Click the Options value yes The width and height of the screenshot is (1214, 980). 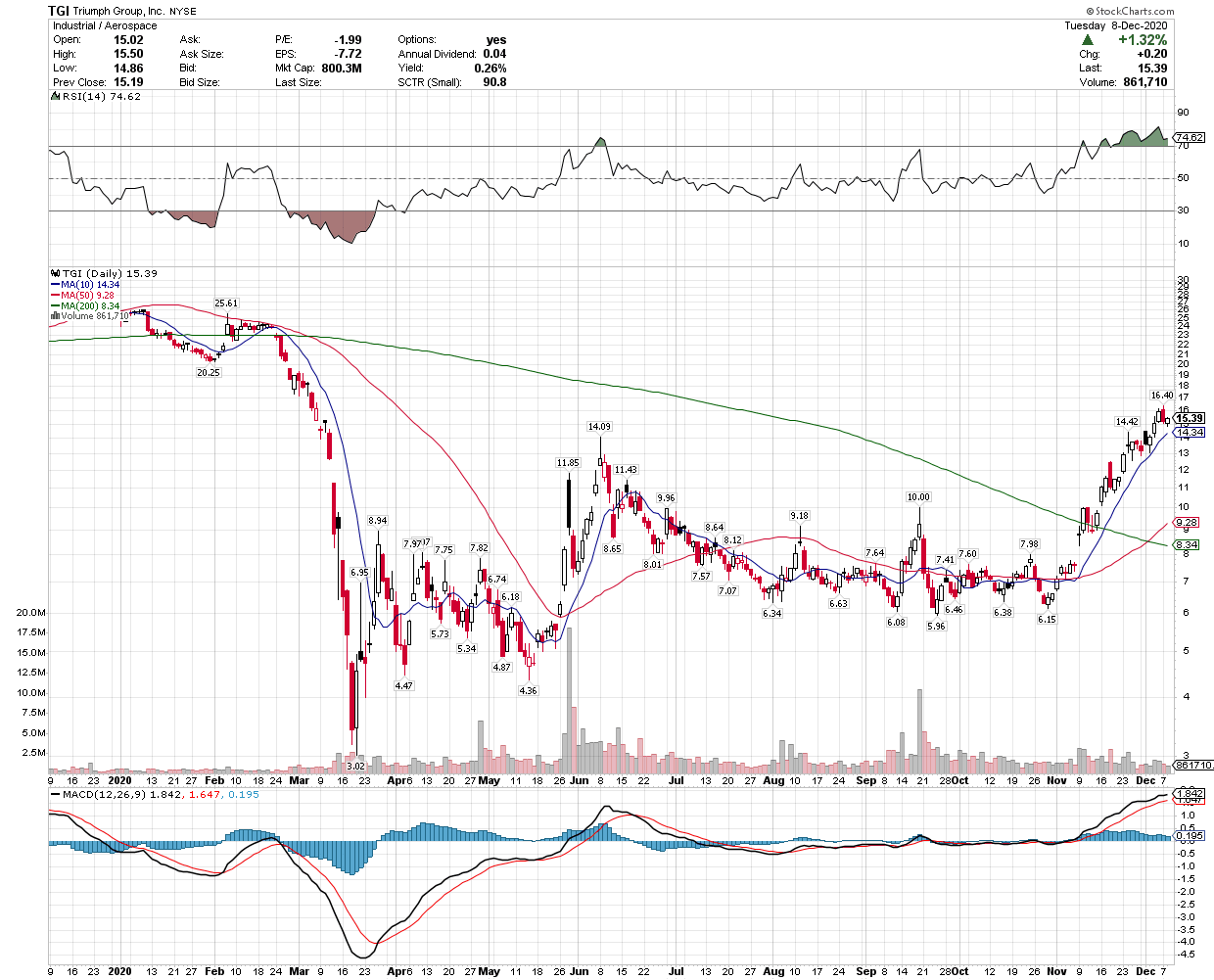496,40
